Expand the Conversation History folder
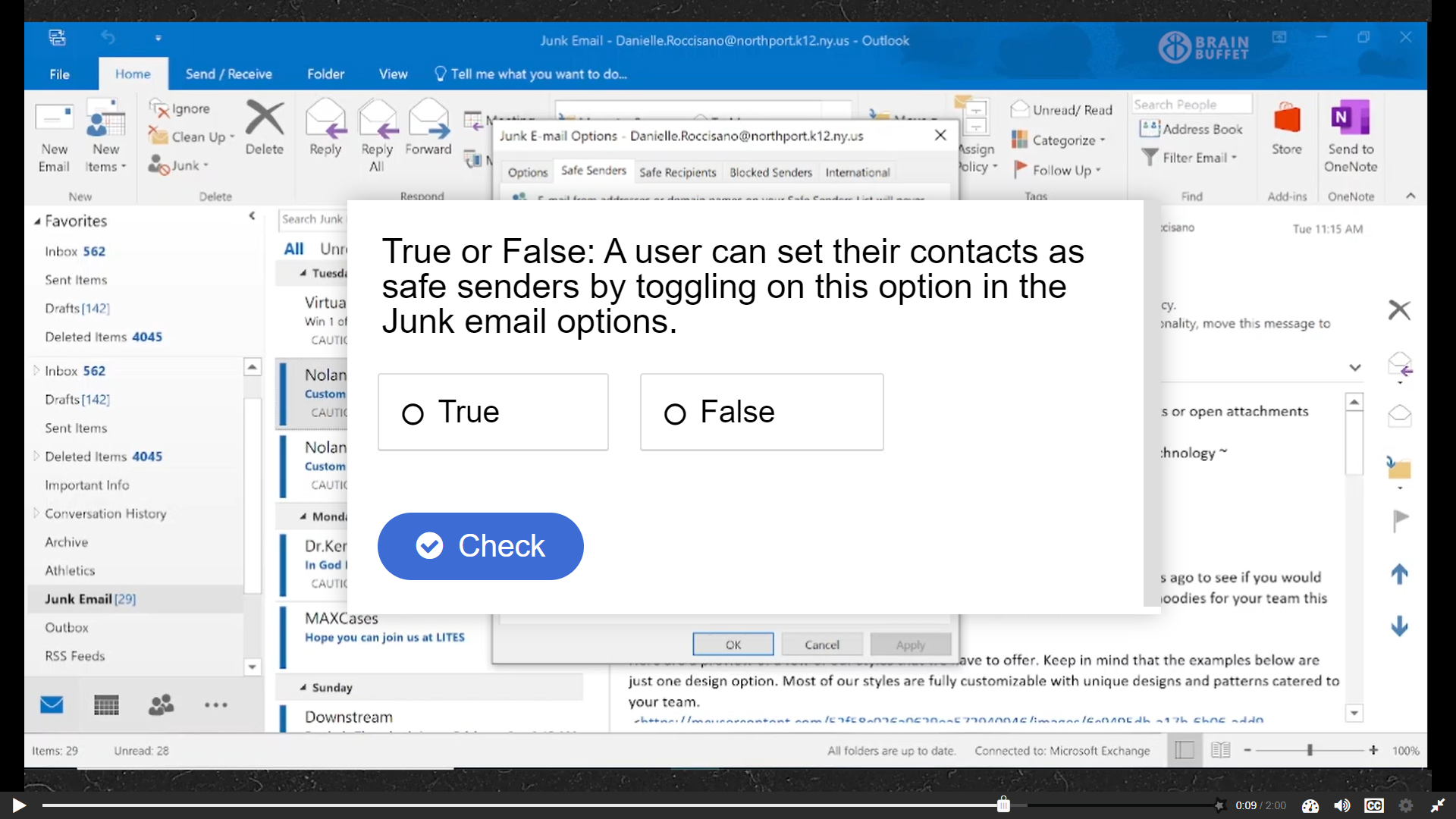This screenshot has width=1456, height=819. [x=36, y=513]
